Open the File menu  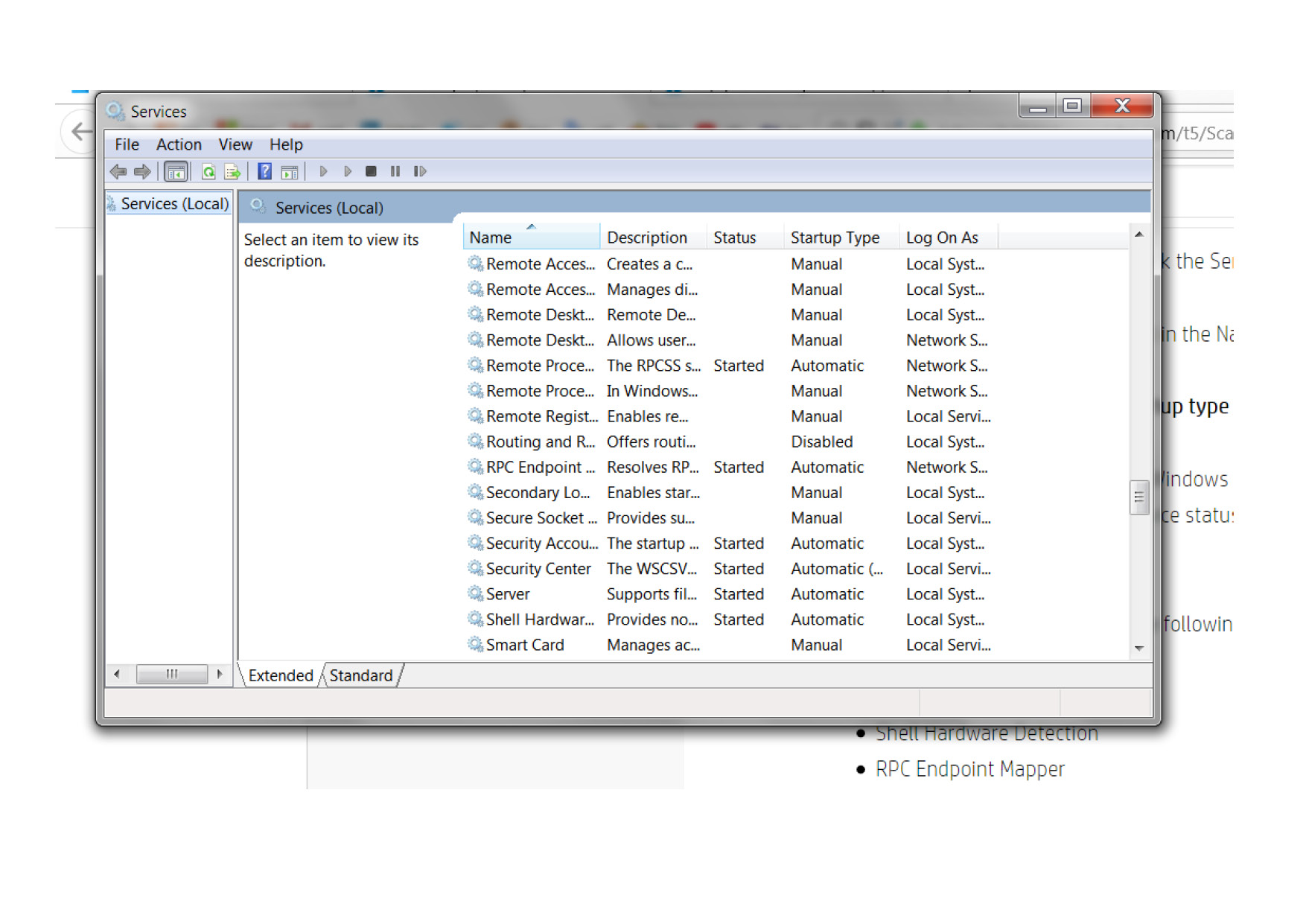[x=127, y=144]
